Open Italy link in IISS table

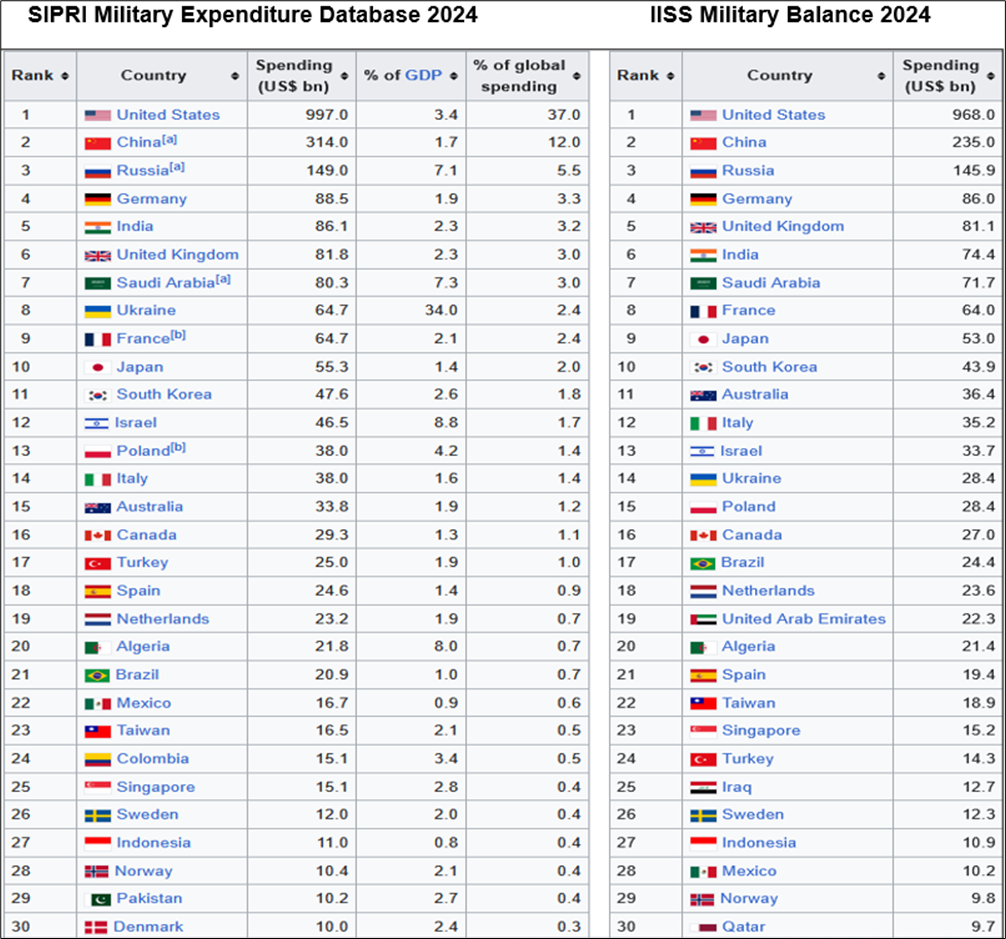tap(737, 423)
